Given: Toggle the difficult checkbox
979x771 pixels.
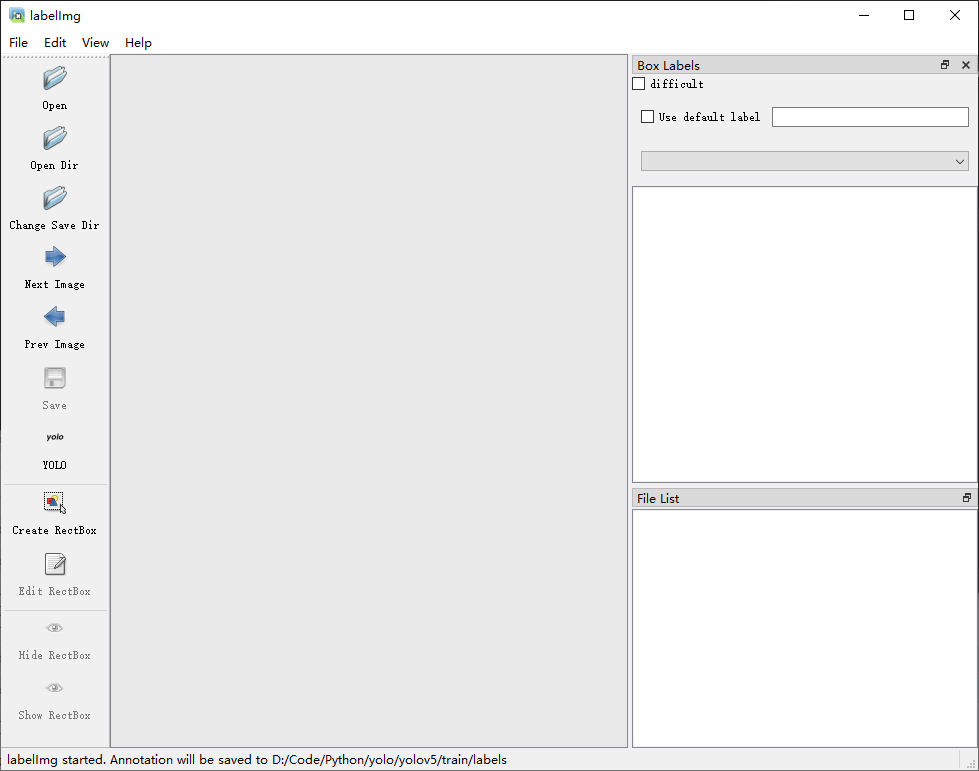Looking at the screenshot, I should [x=638, y=84].
